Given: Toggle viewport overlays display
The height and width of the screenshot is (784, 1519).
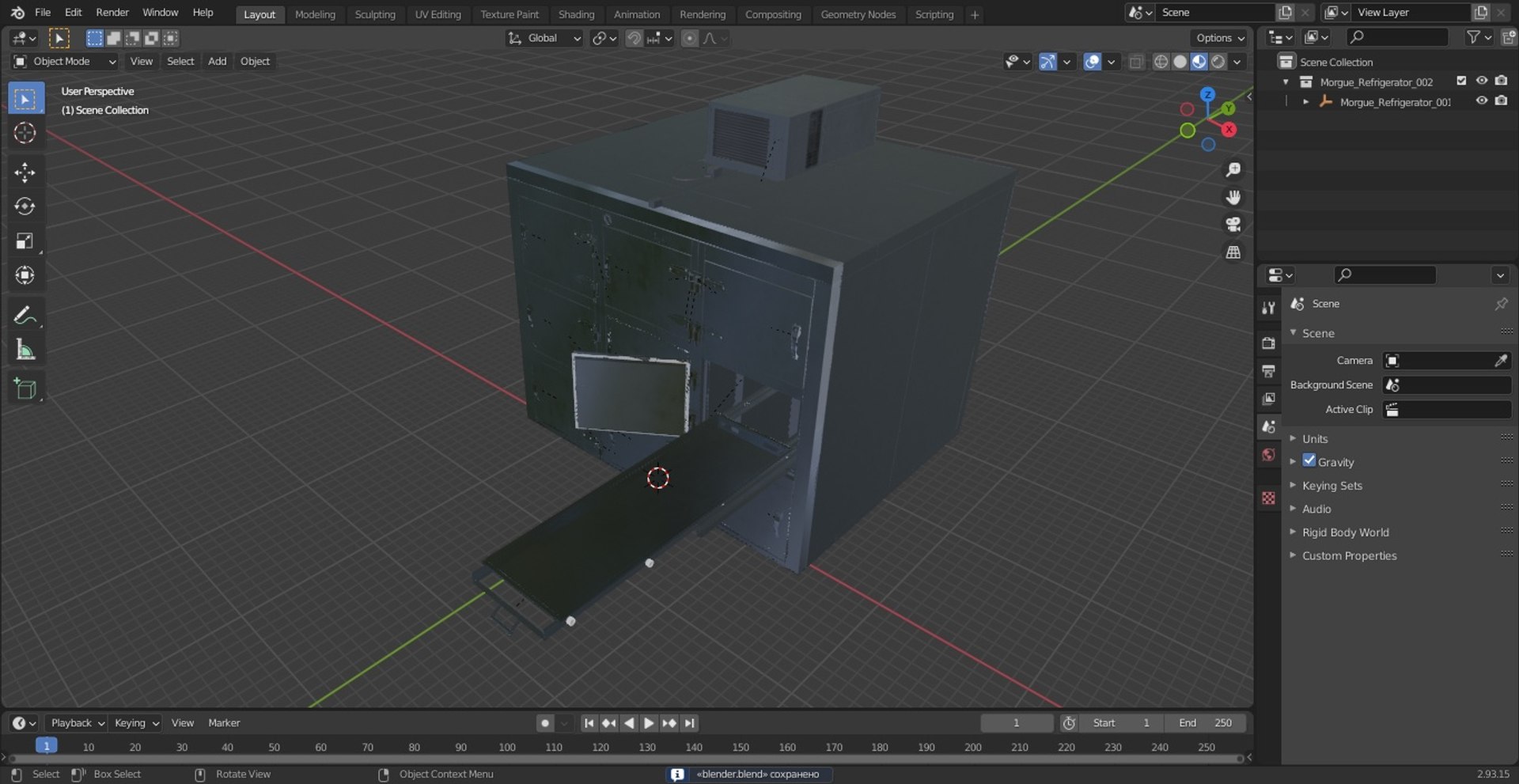Looking at the screenshot, I should point(1092,62).
